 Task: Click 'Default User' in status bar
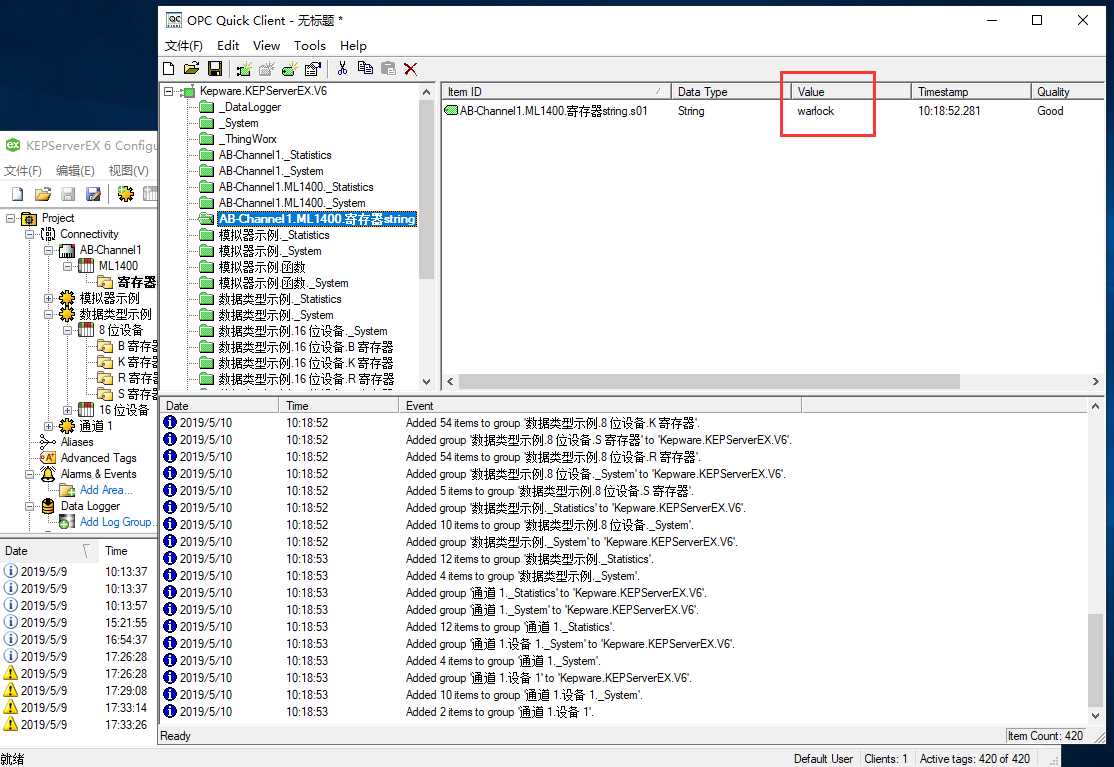coord(823,758)
